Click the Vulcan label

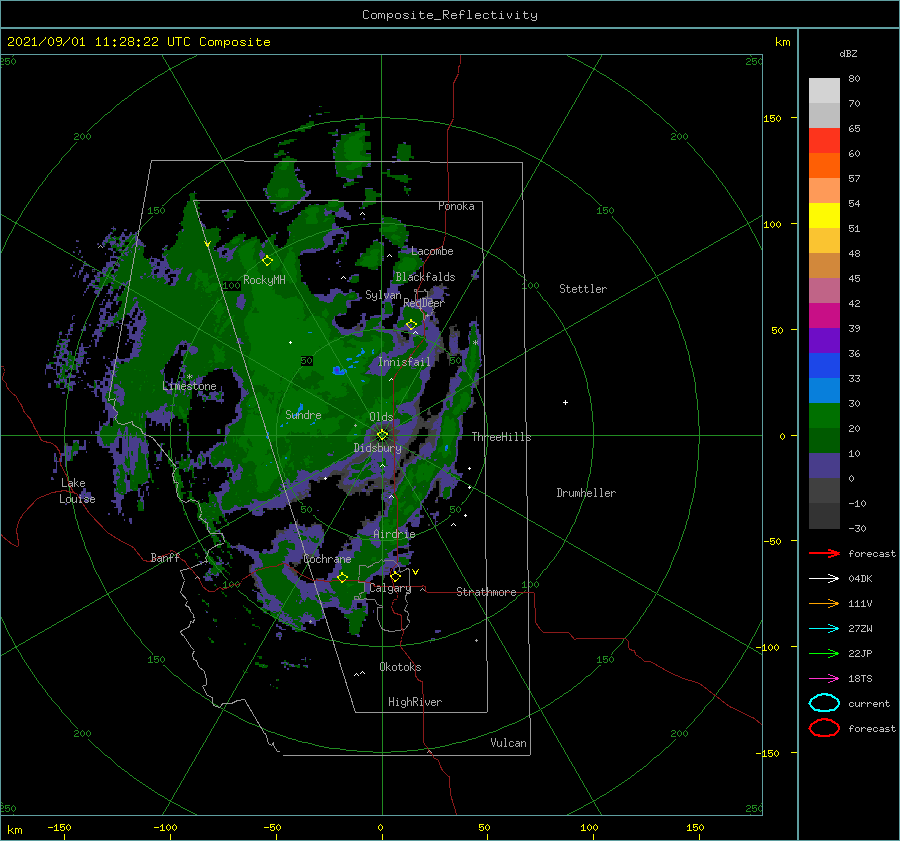pyautogui.click(x=508, y=742)
